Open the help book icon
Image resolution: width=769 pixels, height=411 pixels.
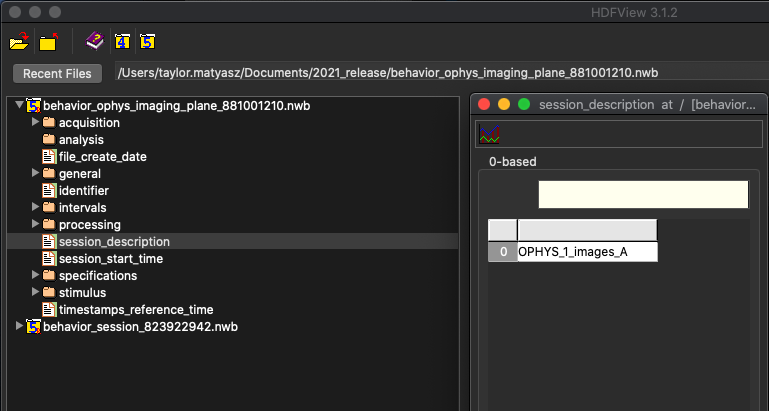click(x=95, y=41)
